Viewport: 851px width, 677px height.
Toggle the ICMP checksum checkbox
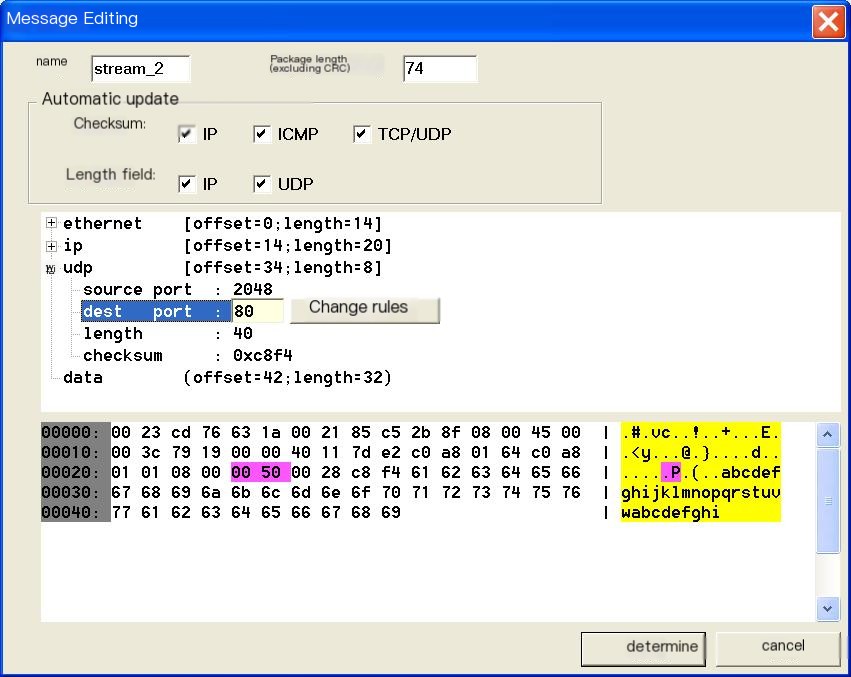262,134
